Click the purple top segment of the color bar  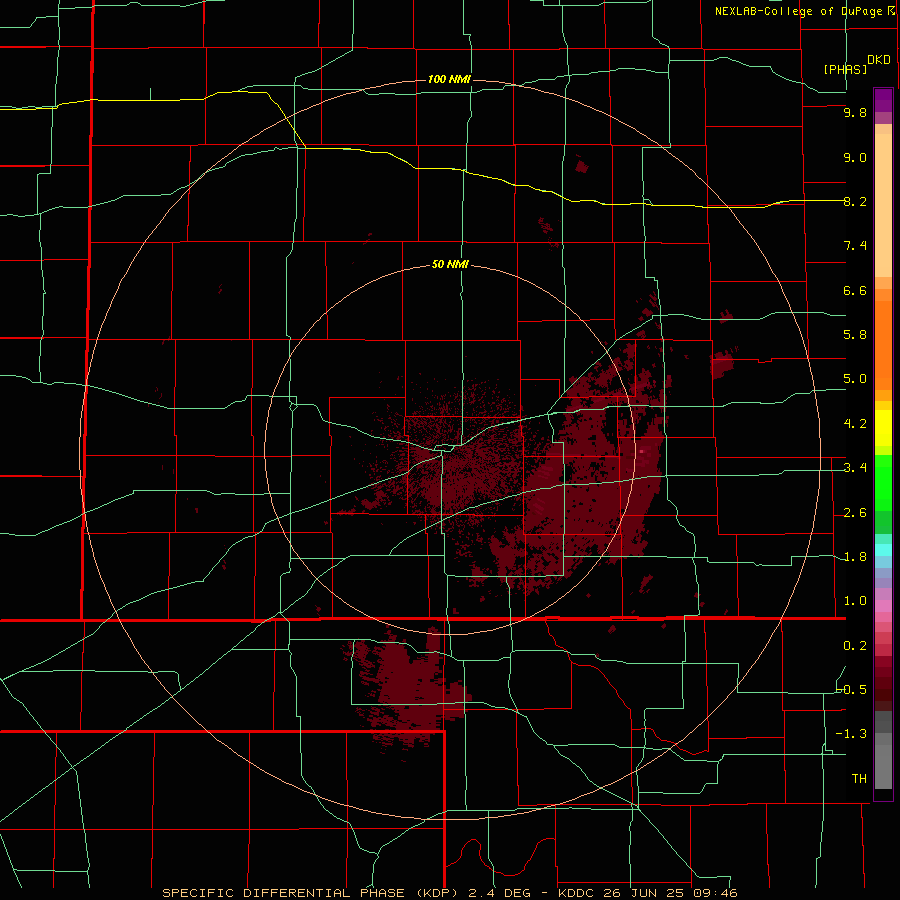pyautogui.click(x=883, y=100)
